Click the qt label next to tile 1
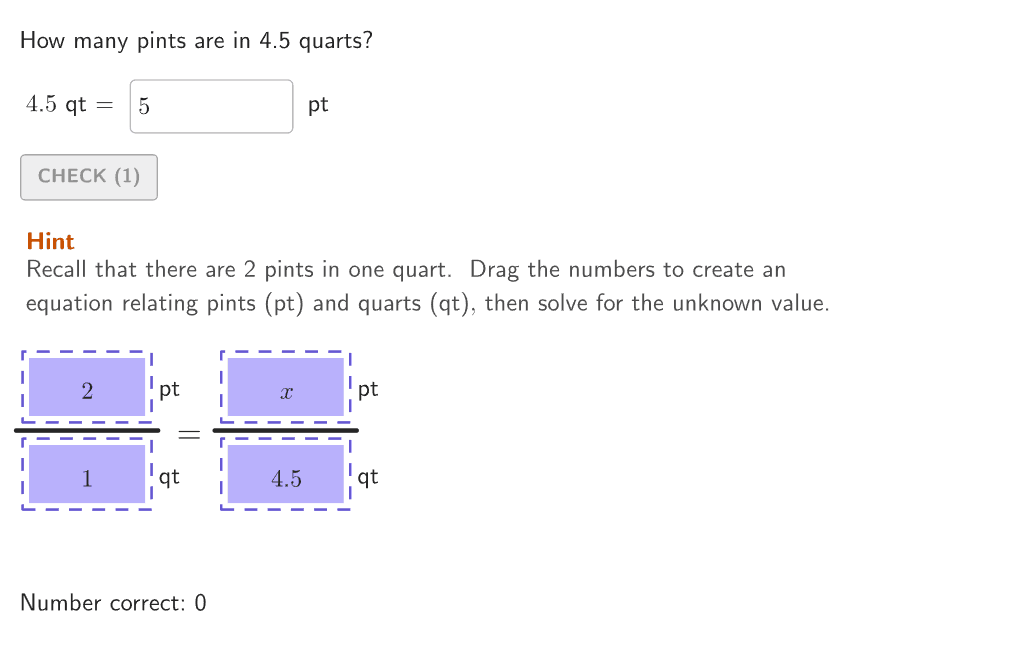 point(169,477)
